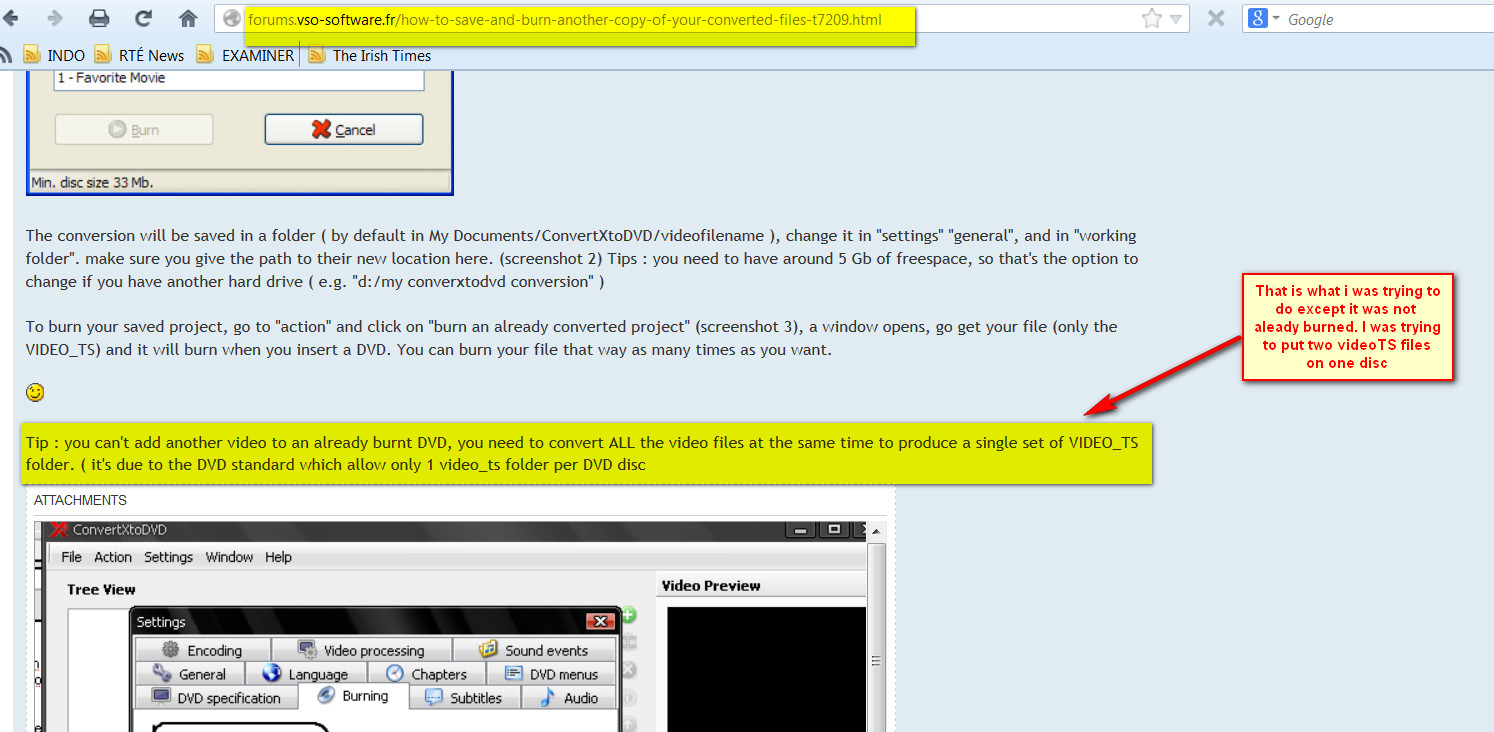
Task: Click the '1 - Favorite Movie' field
Action: 239,78
